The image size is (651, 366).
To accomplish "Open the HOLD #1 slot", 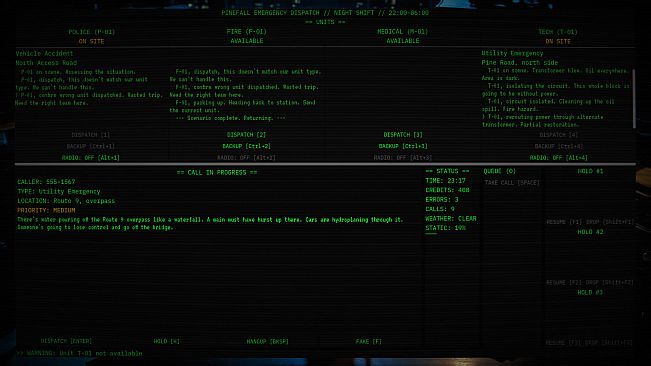I will (590, 171).
